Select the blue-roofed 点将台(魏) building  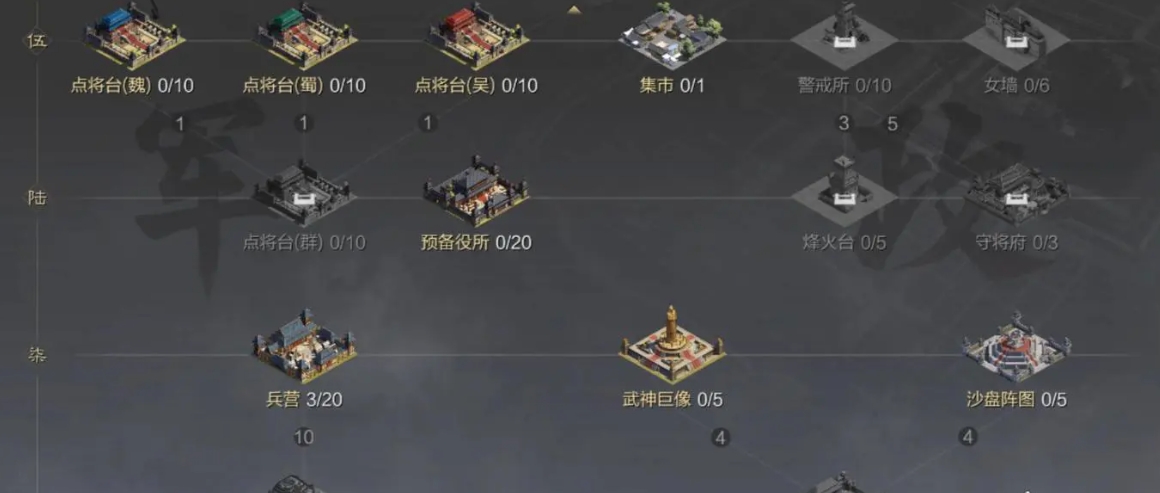[x=134, y=37]
